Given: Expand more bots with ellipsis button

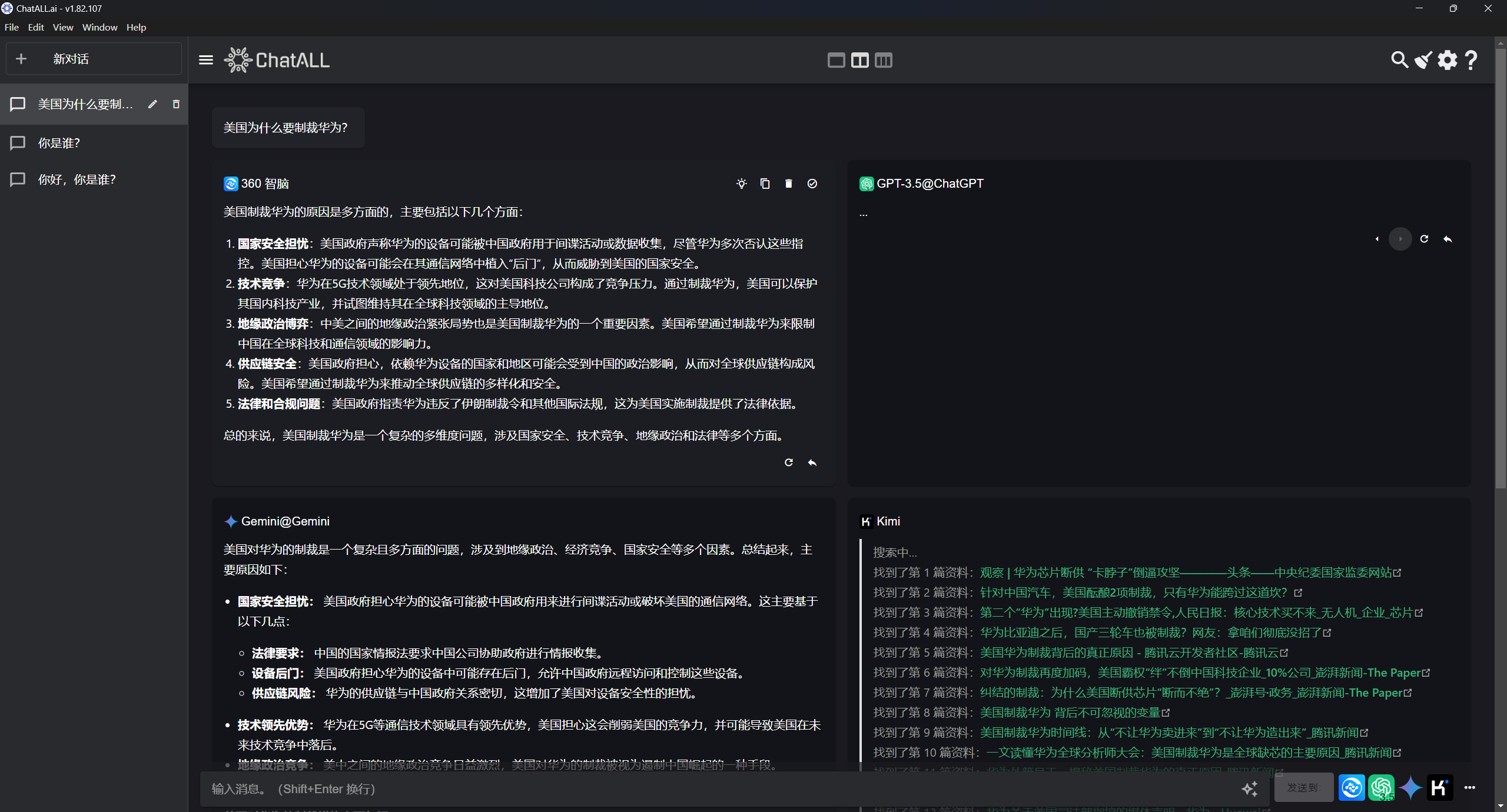Looking at the screenshot, I should (x=1469, y=787).
